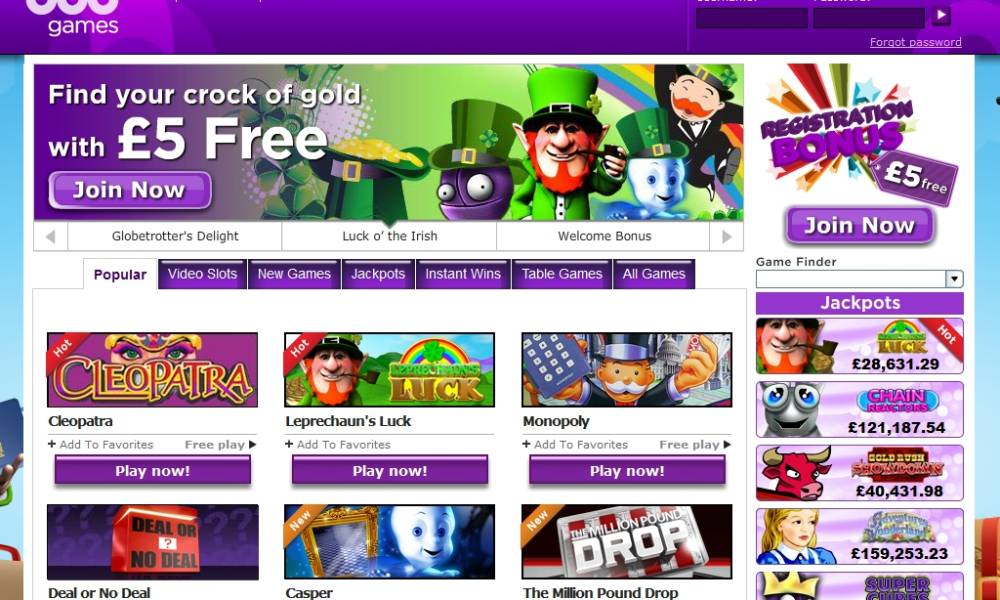This screenshot has height=600, width=1000.
Task: Open Chain Reactors jackpot tile
Action: [x=859, y=409]
